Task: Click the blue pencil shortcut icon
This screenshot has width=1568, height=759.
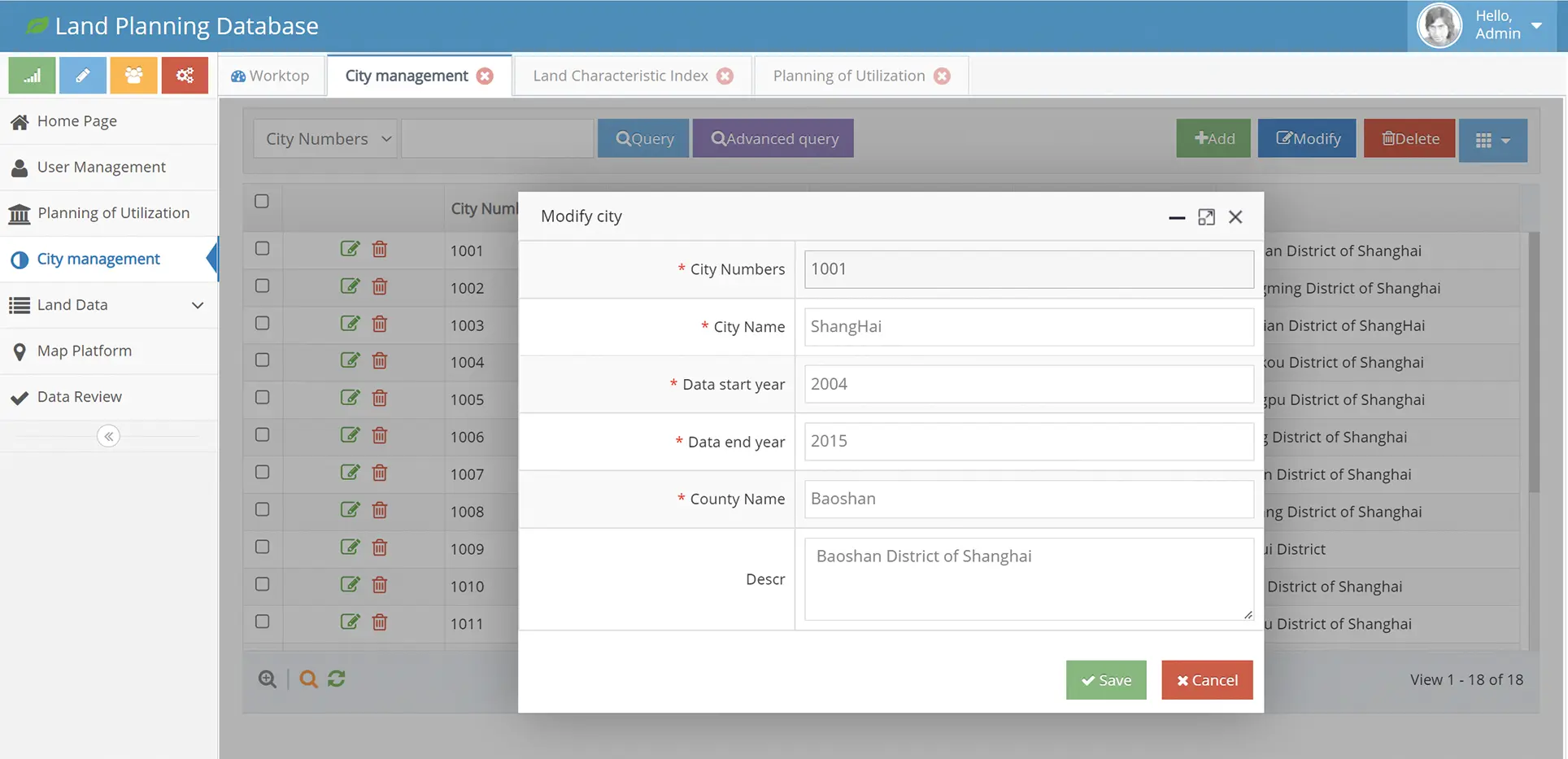Action: 82,76
